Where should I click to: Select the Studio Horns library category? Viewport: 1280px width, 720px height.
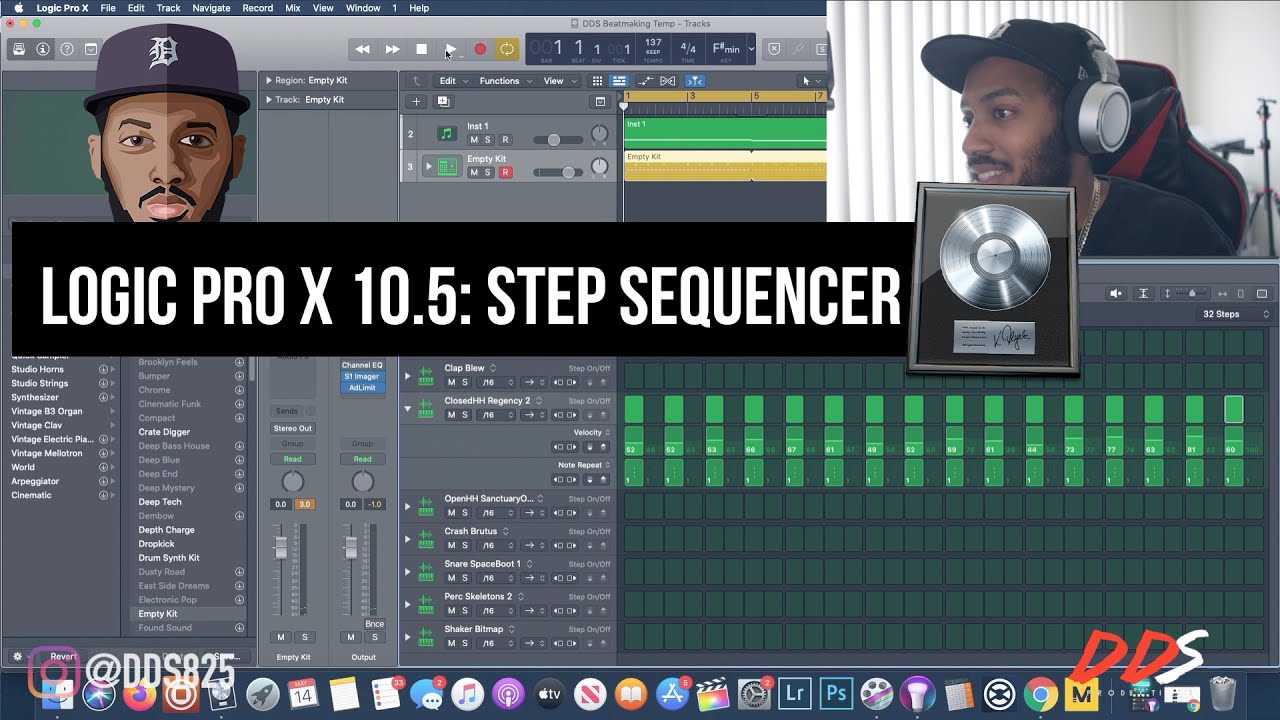(x=39, y=369)
